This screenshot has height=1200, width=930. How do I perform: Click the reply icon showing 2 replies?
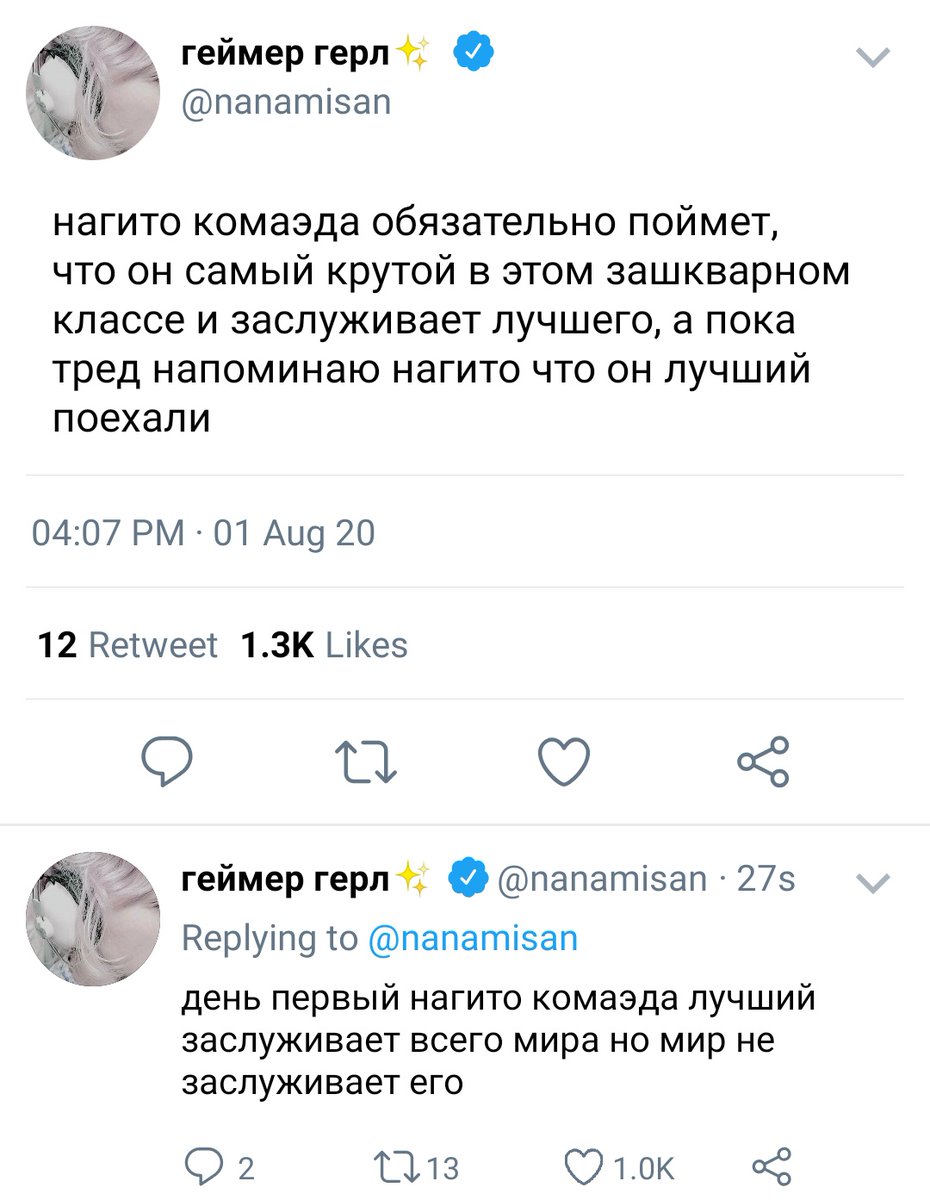(221, 1167)
